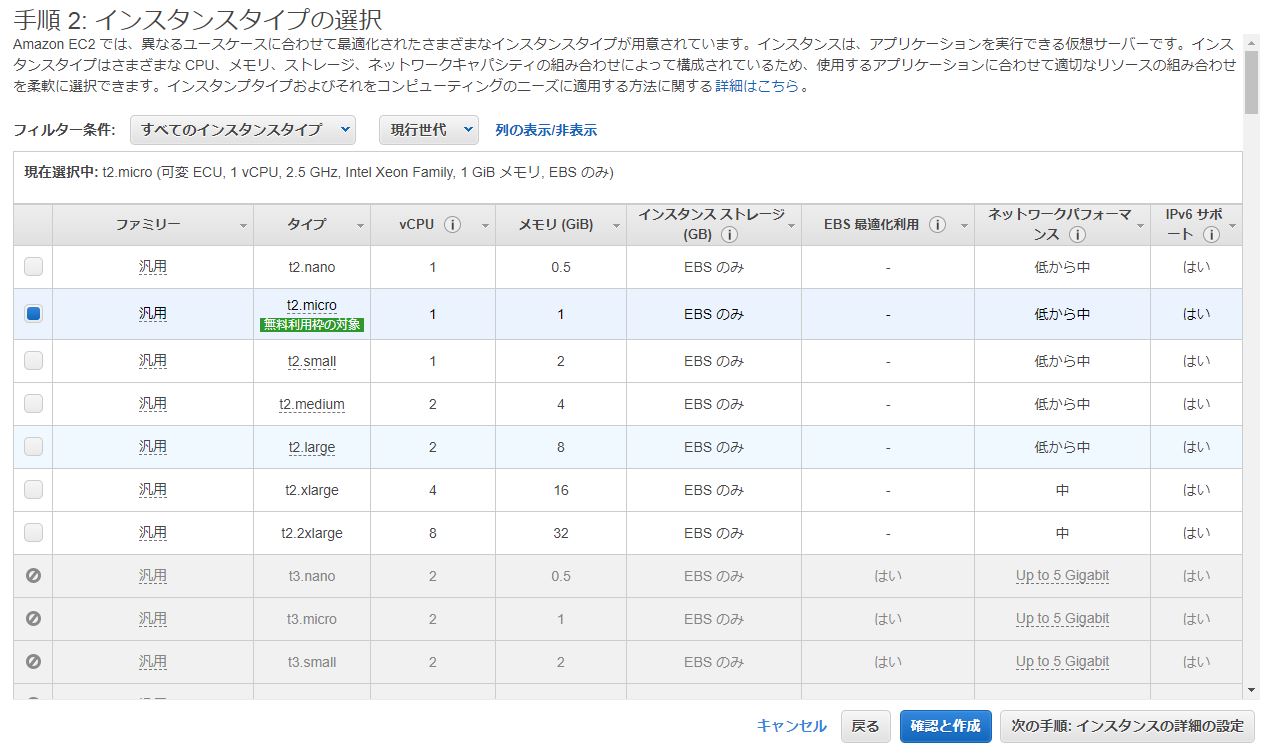Click the 無料利用枠の対象 green badge
The width and height of the screenshot is (1268, 756).
[312, 324]
